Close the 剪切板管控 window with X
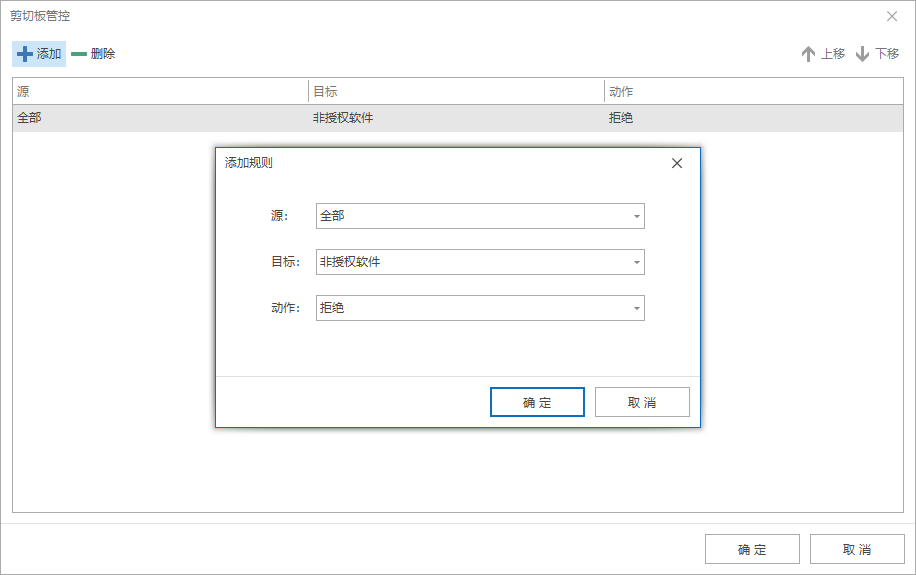This screenshot has height=575, width=916. [892, 16]
